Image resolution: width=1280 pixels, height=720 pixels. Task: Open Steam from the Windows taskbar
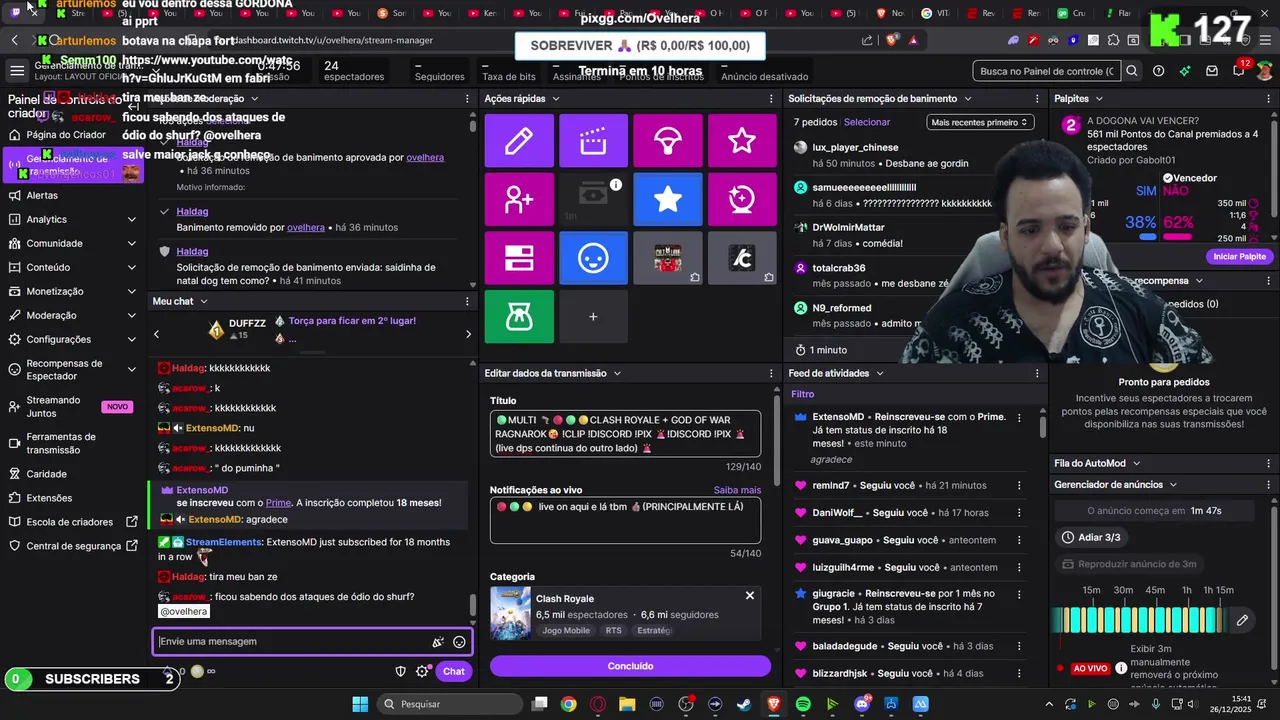pyautogui.click(x=744, y=704)
